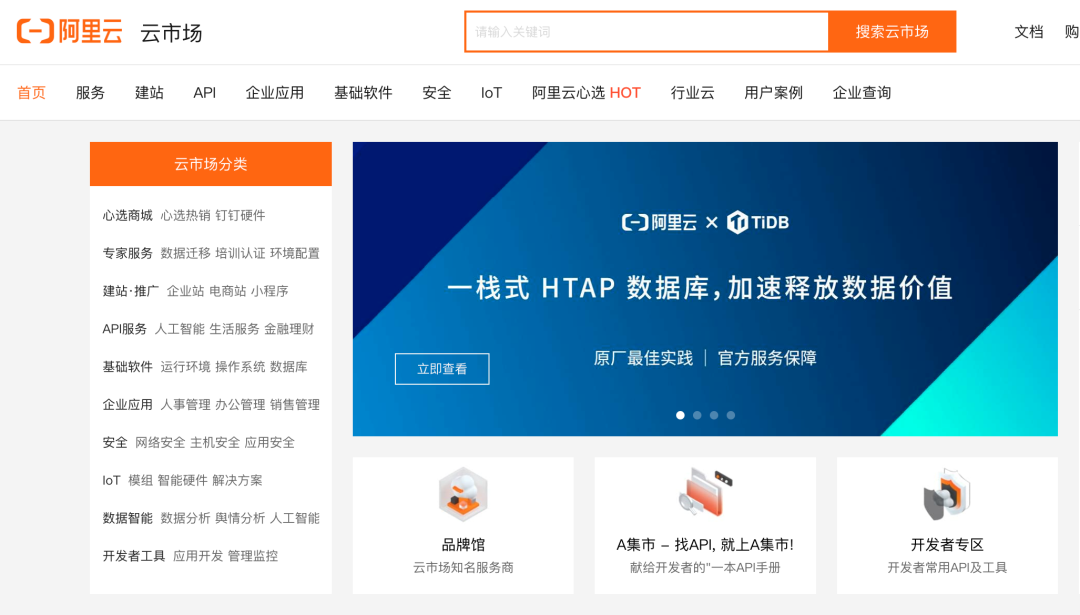Click the TiDB logo in the banner
This screenshot has width=1080, height=615.
[x=758, y=222]
